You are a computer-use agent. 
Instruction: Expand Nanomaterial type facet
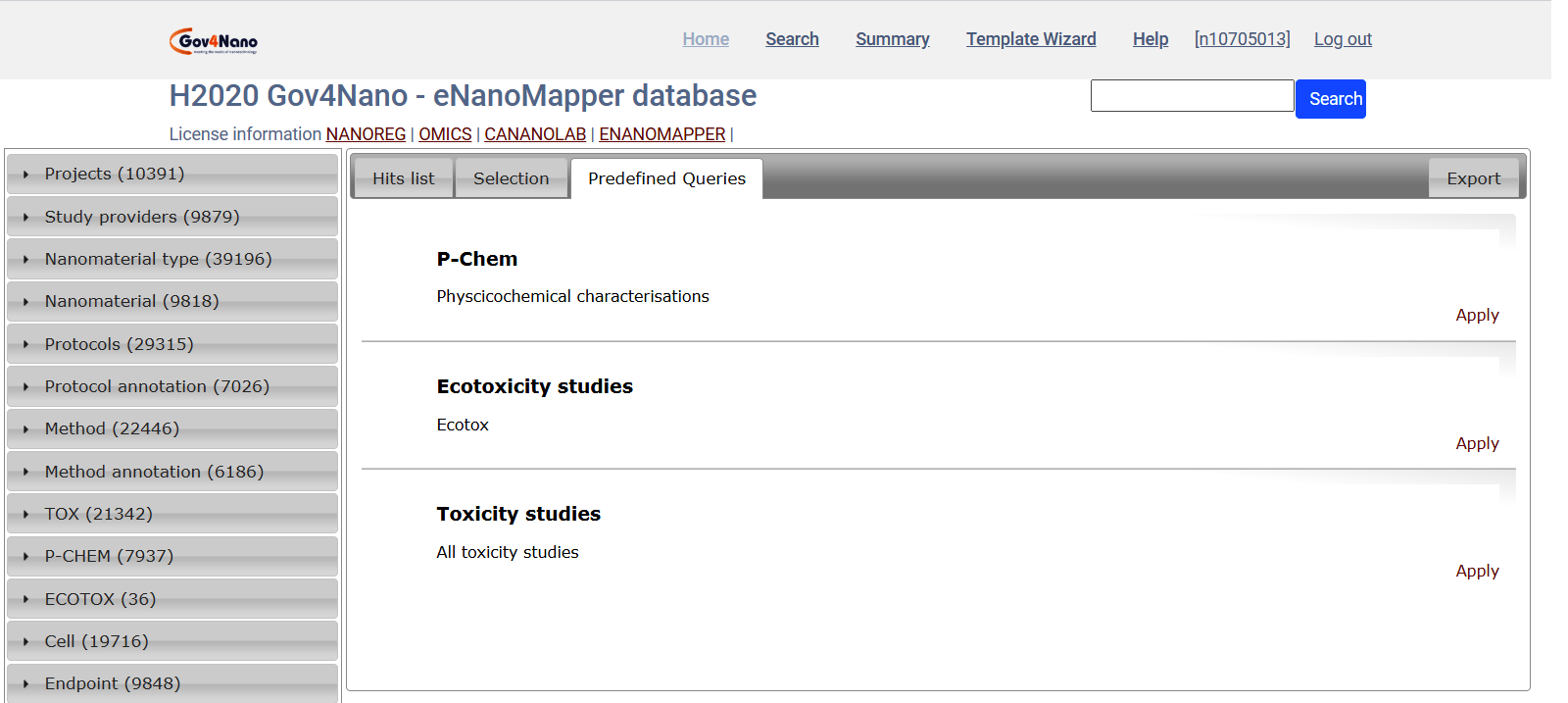158,259
